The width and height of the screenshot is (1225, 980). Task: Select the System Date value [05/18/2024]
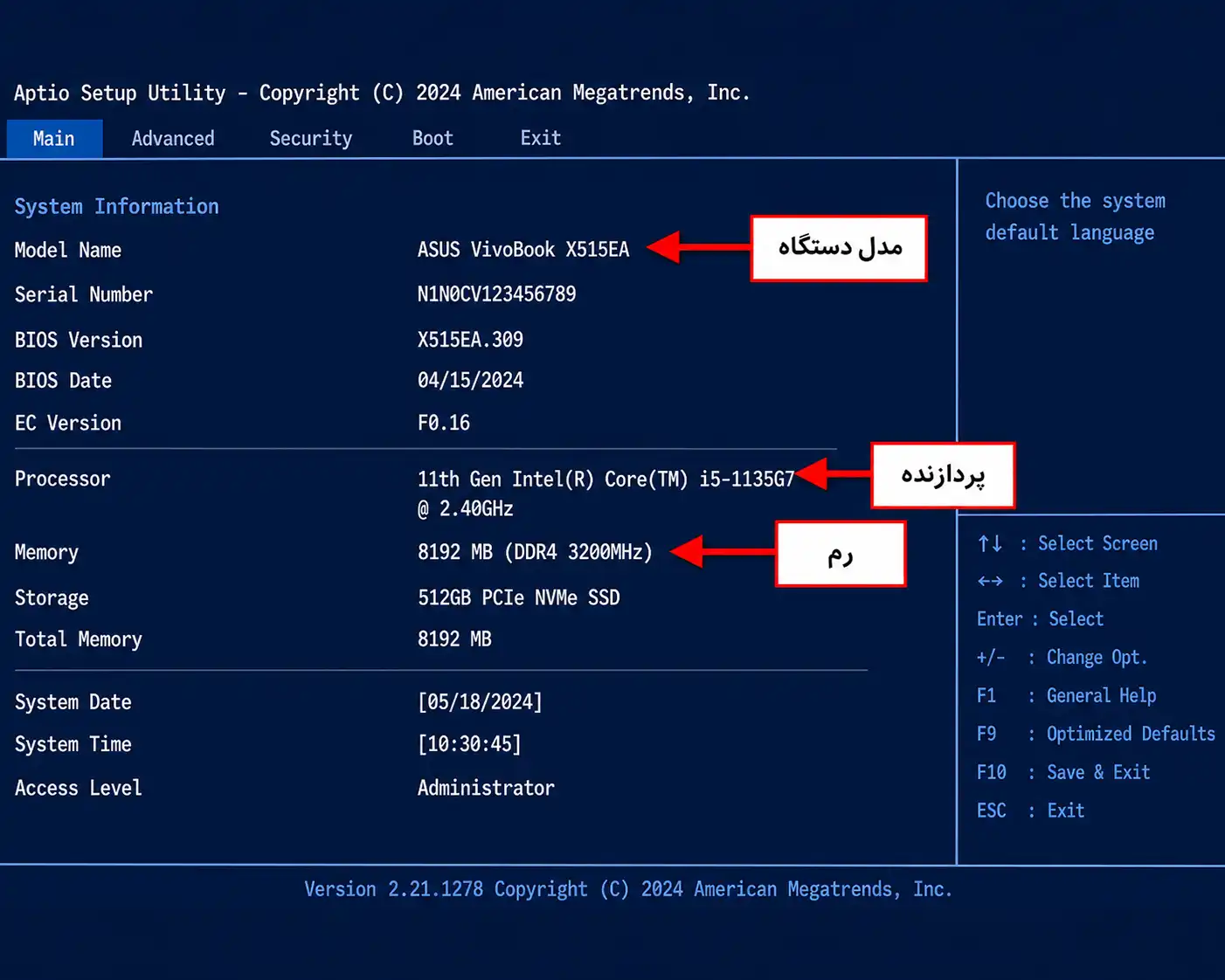click(480, 702)
